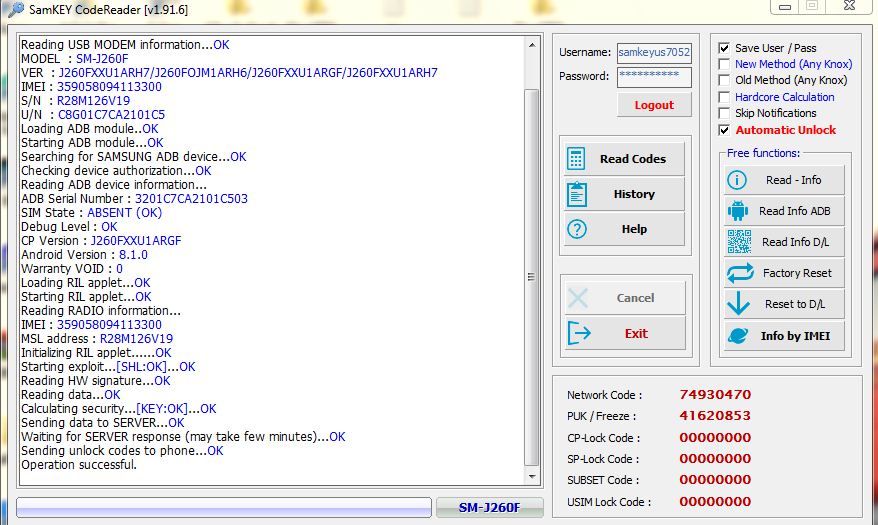Click the Operation successful log line
The height and width of the screenshot is (525, 878).
tap(79, 465)
